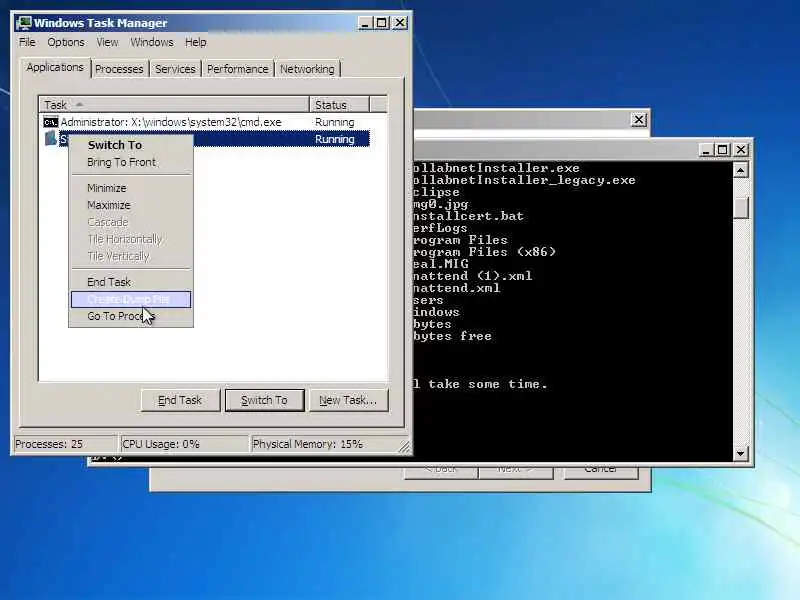Select the Applications tab
The width and height of the screenshot is (800, 600).
pos(55,67)
